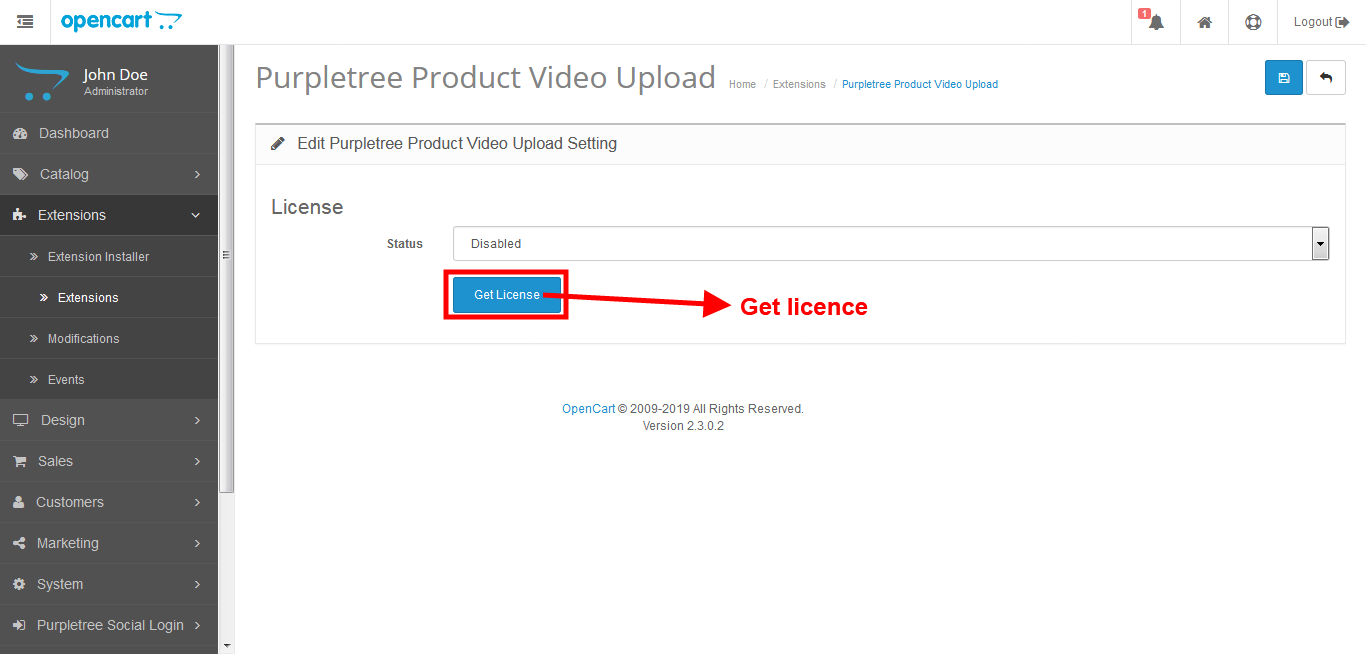Open the OpenCart footer link
The height and width of the screenshot is (654, 1366).
point(588,409)
